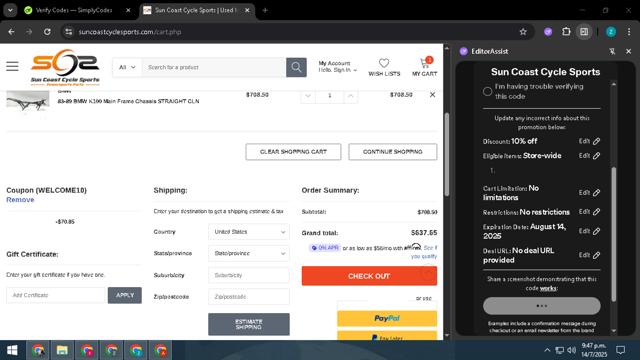This screenshot has width=640, height=360.
Task: Click the Add Certificate input field
Action: click(56, 295)
